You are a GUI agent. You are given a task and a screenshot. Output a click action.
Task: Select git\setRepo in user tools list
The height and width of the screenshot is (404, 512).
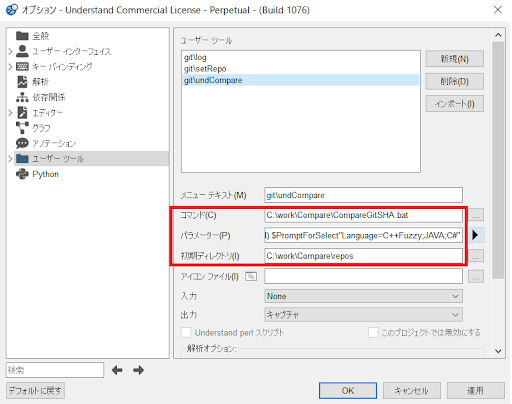tap(205, 69)
